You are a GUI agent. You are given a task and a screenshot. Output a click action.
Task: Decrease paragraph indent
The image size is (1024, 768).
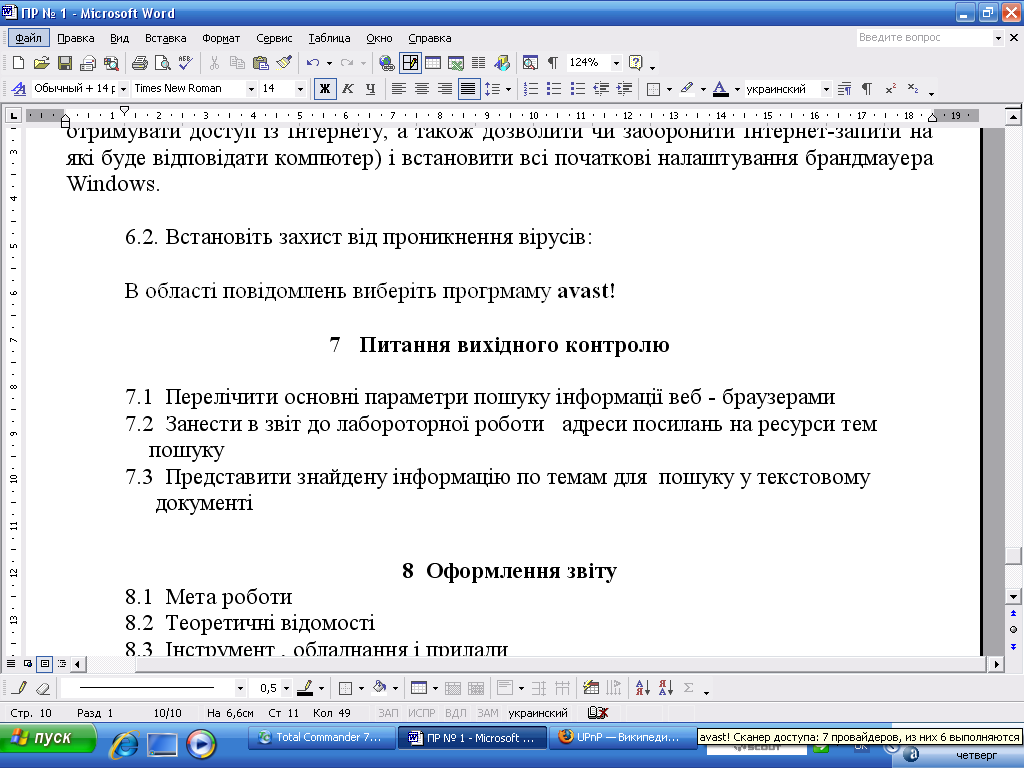coord(601,88)
